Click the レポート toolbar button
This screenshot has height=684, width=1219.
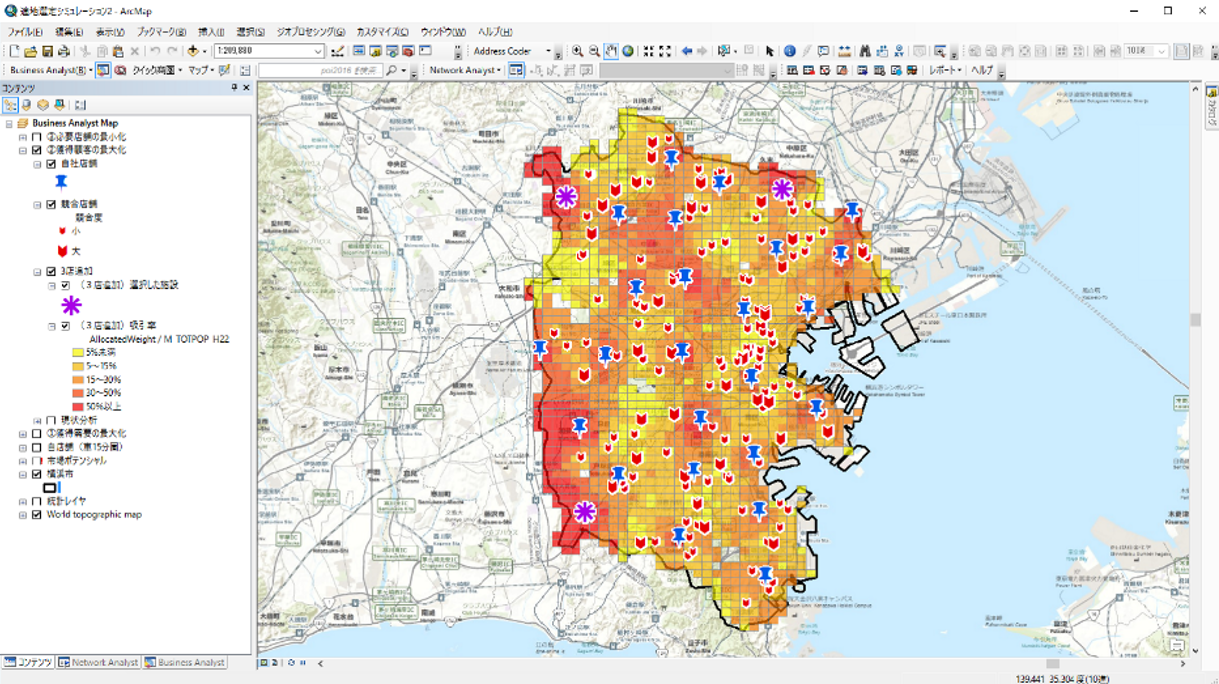coord(944,71)
